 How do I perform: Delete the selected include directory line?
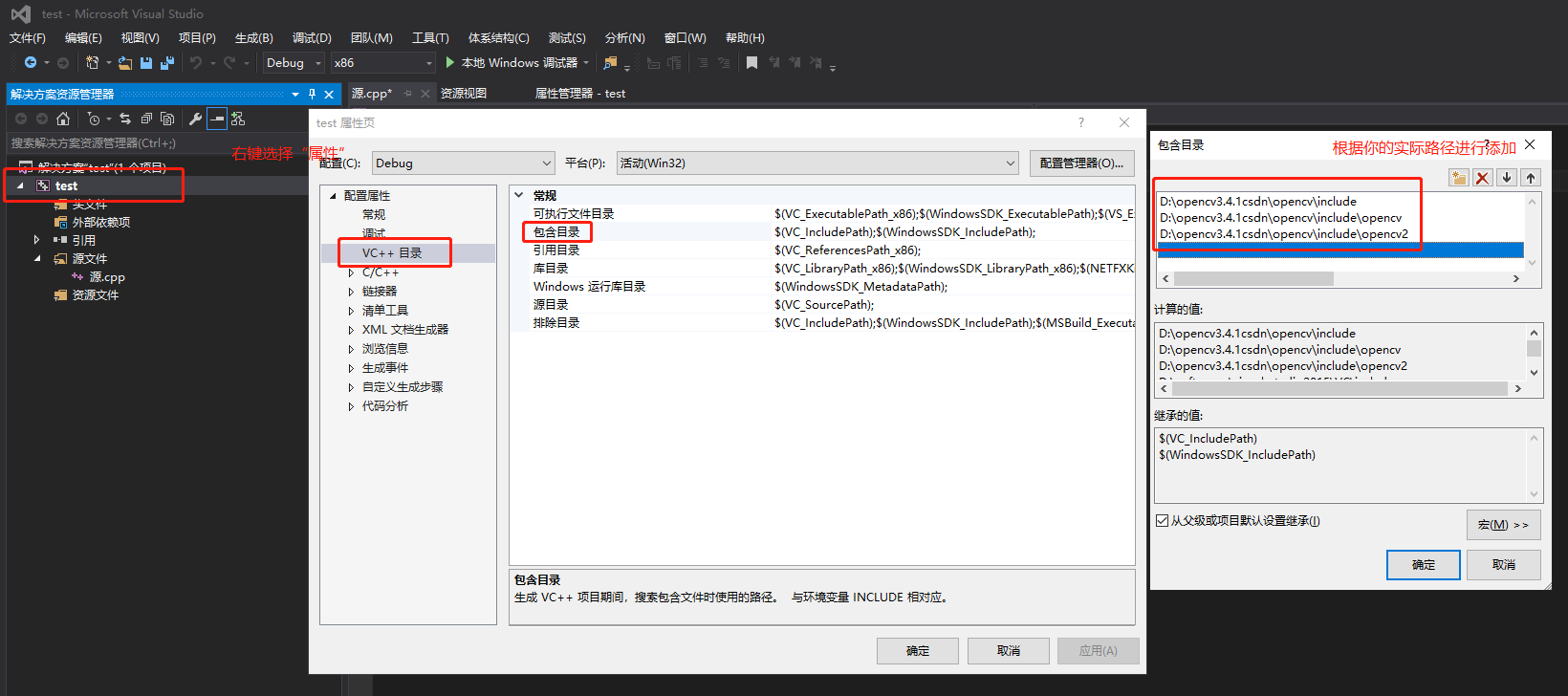click(1483, 178)
